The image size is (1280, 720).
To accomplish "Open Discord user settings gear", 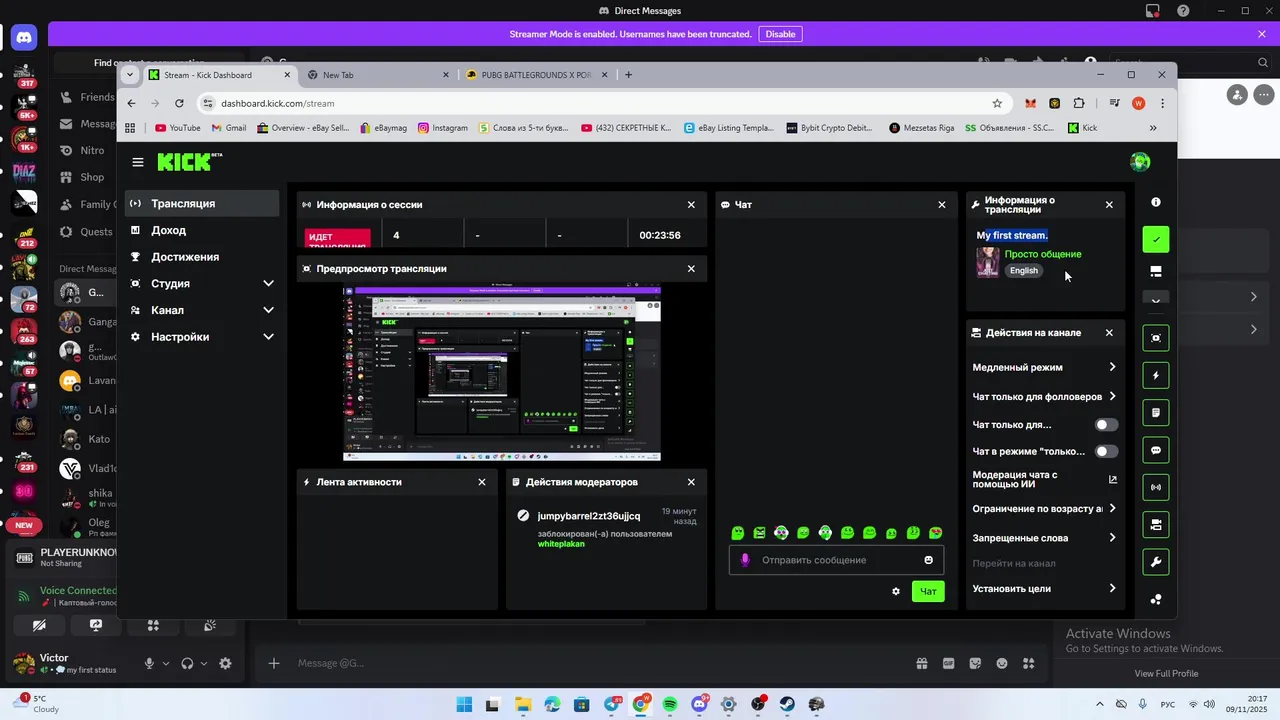I will click(225, 663).
